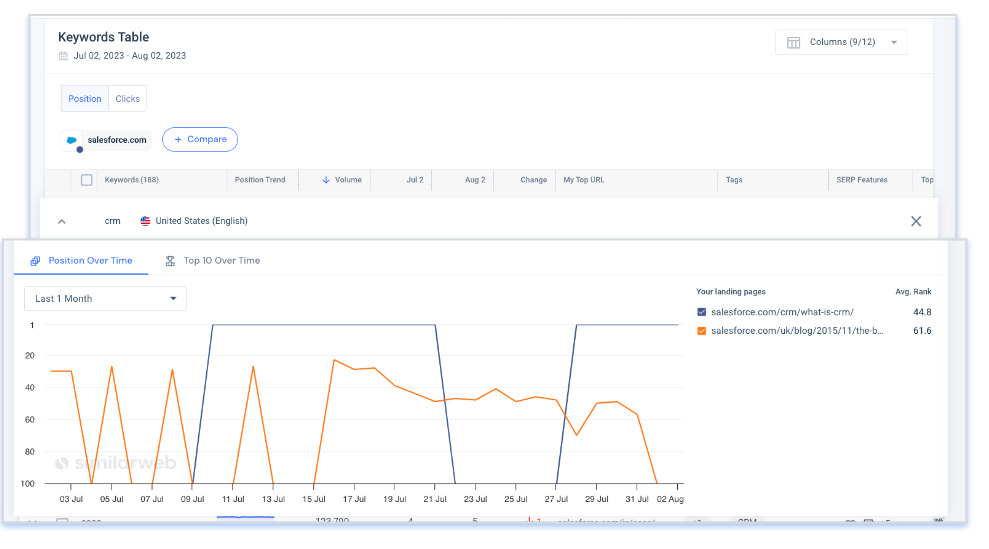Switch to the Clicks tab
The width and height of the screenshot is (989, 549).
127,99
